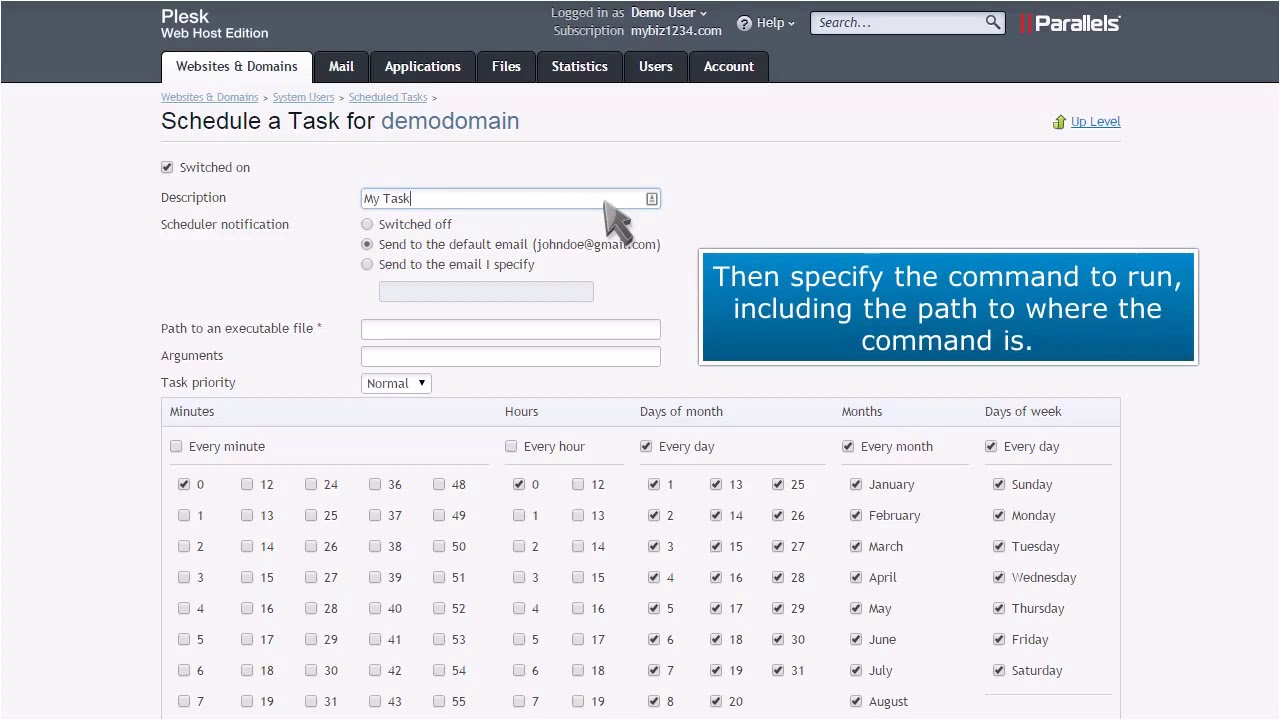Check the minute 55 checkbox
Viewport: 1280px width, 720px height.
439,701
